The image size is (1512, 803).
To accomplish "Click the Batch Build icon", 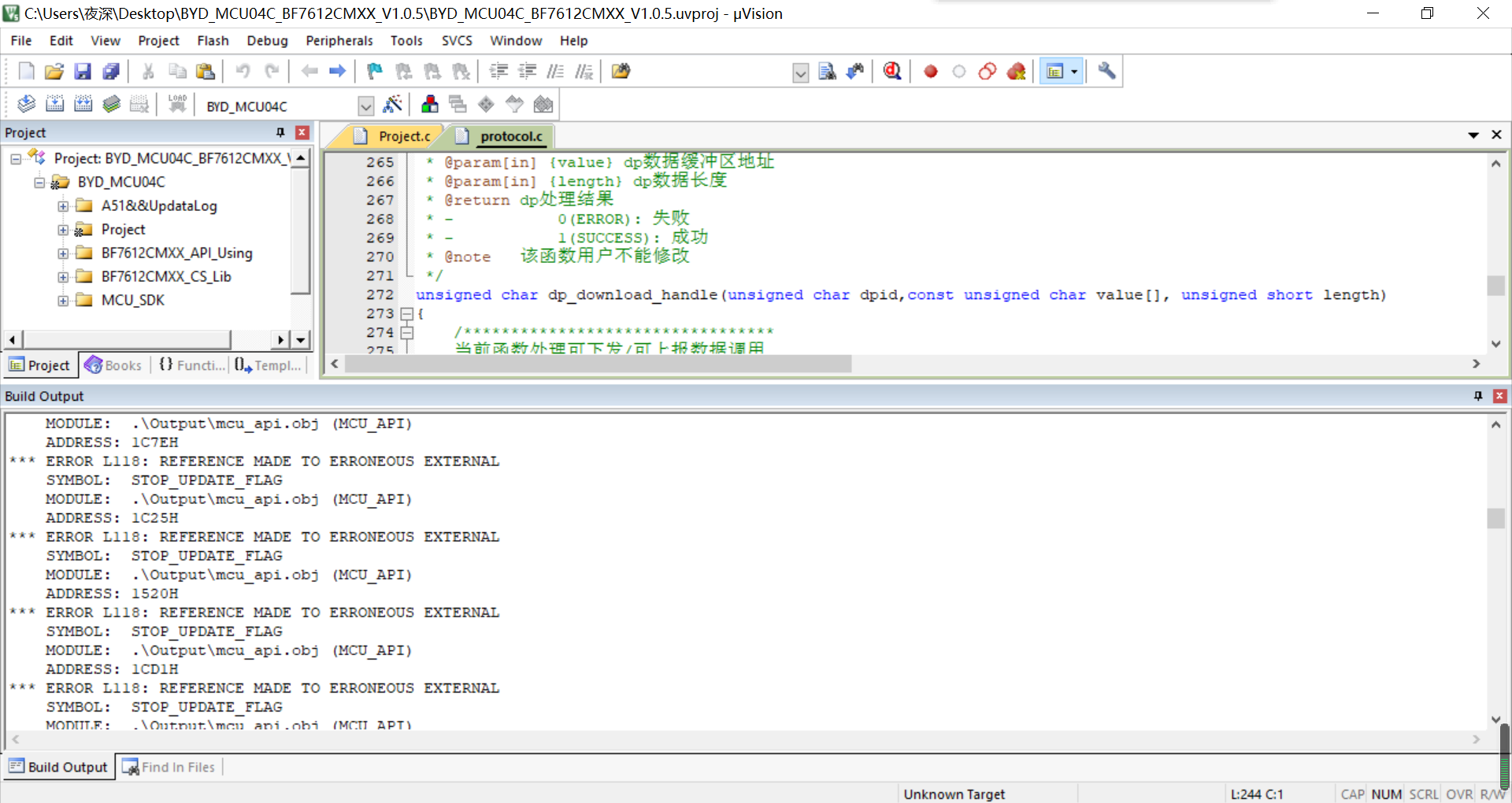I will point(111,104).
